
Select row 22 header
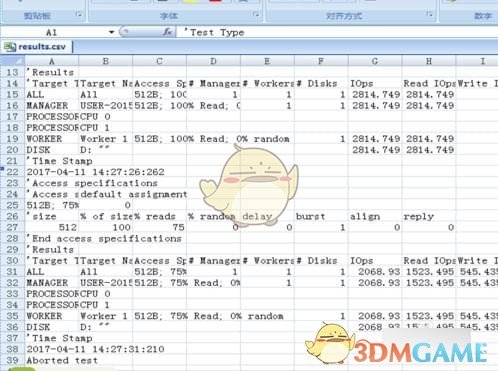click(12, 172)
